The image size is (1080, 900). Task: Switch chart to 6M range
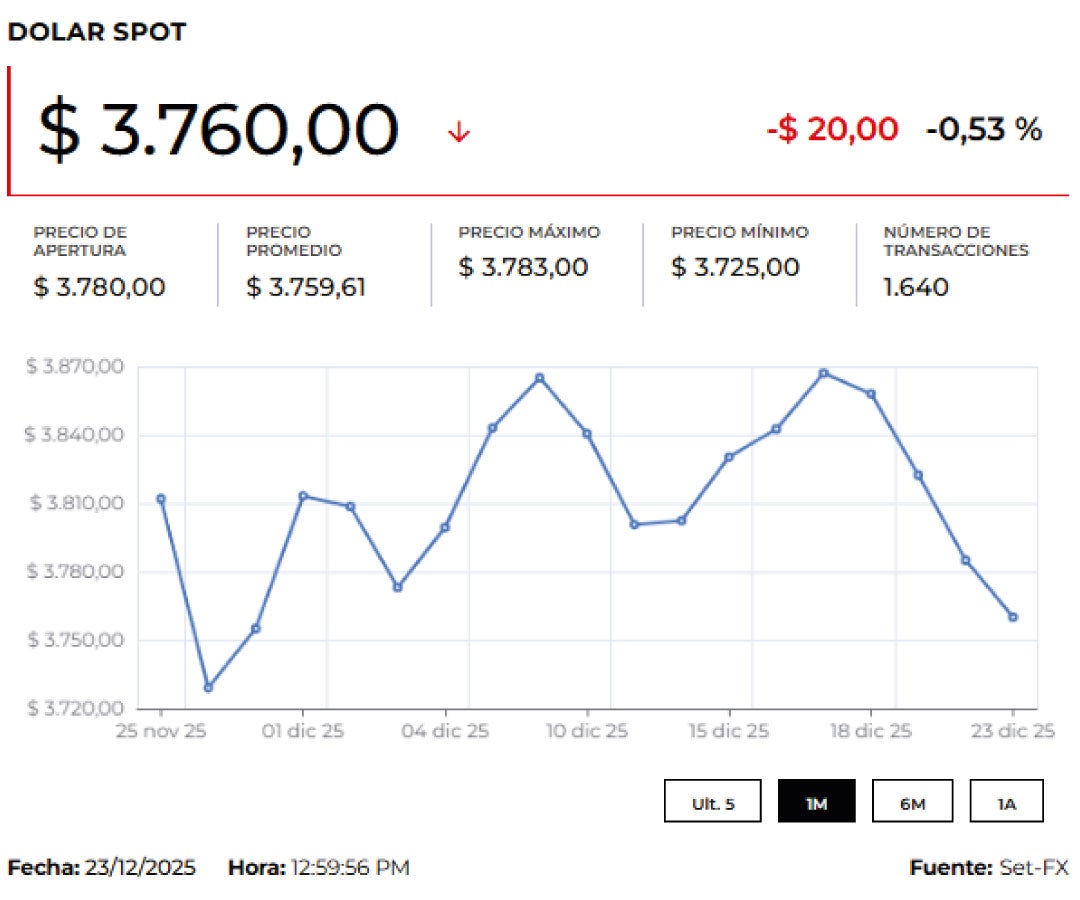pos(912,802)
